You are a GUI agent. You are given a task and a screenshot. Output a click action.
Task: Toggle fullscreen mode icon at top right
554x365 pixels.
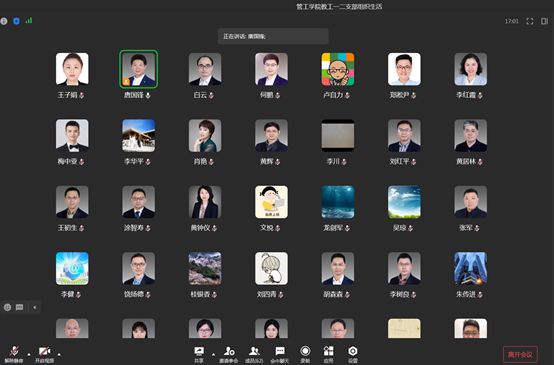(x=530, y=21)
